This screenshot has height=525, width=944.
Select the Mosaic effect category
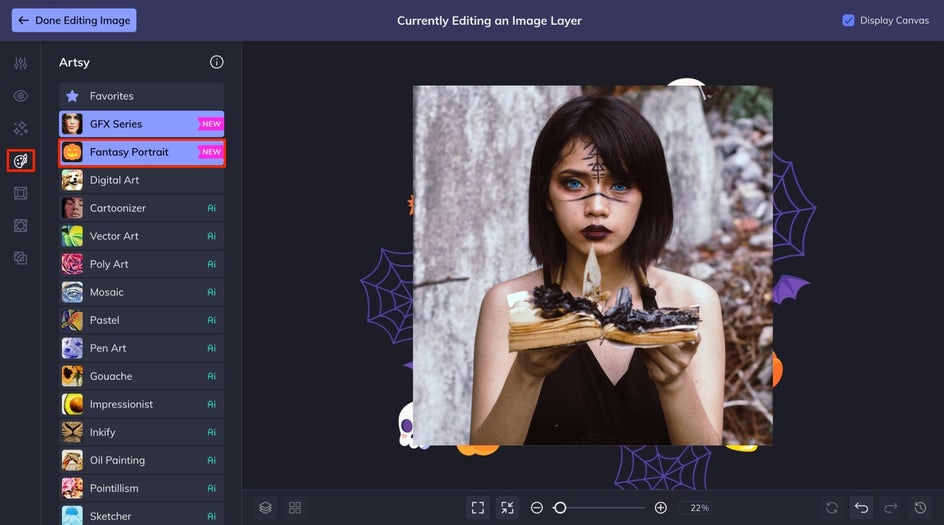point(141,292)
